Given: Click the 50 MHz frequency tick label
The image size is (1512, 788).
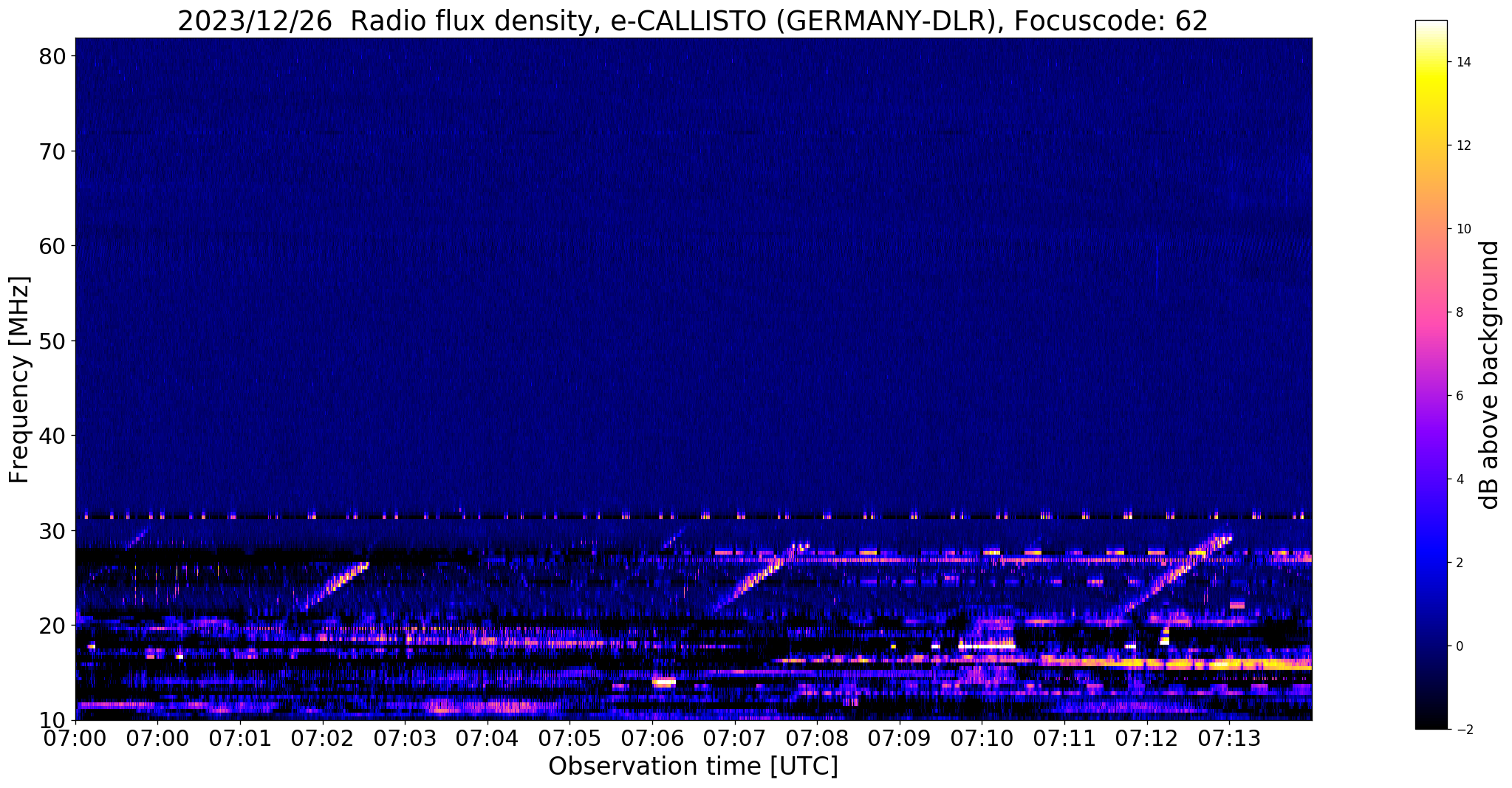Looking at the screenshot, I should pos(54,341).
